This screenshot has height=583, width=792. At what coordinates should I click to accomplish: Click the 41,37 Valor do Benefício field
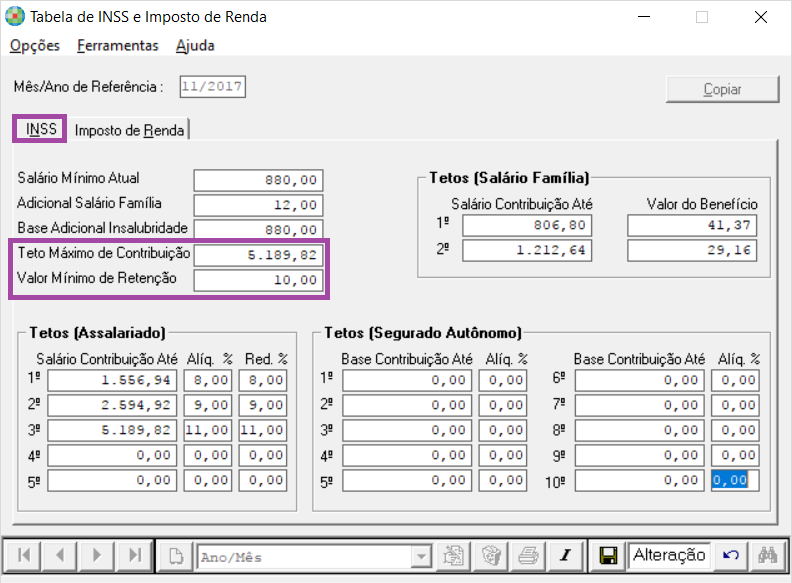pos(692,225)
